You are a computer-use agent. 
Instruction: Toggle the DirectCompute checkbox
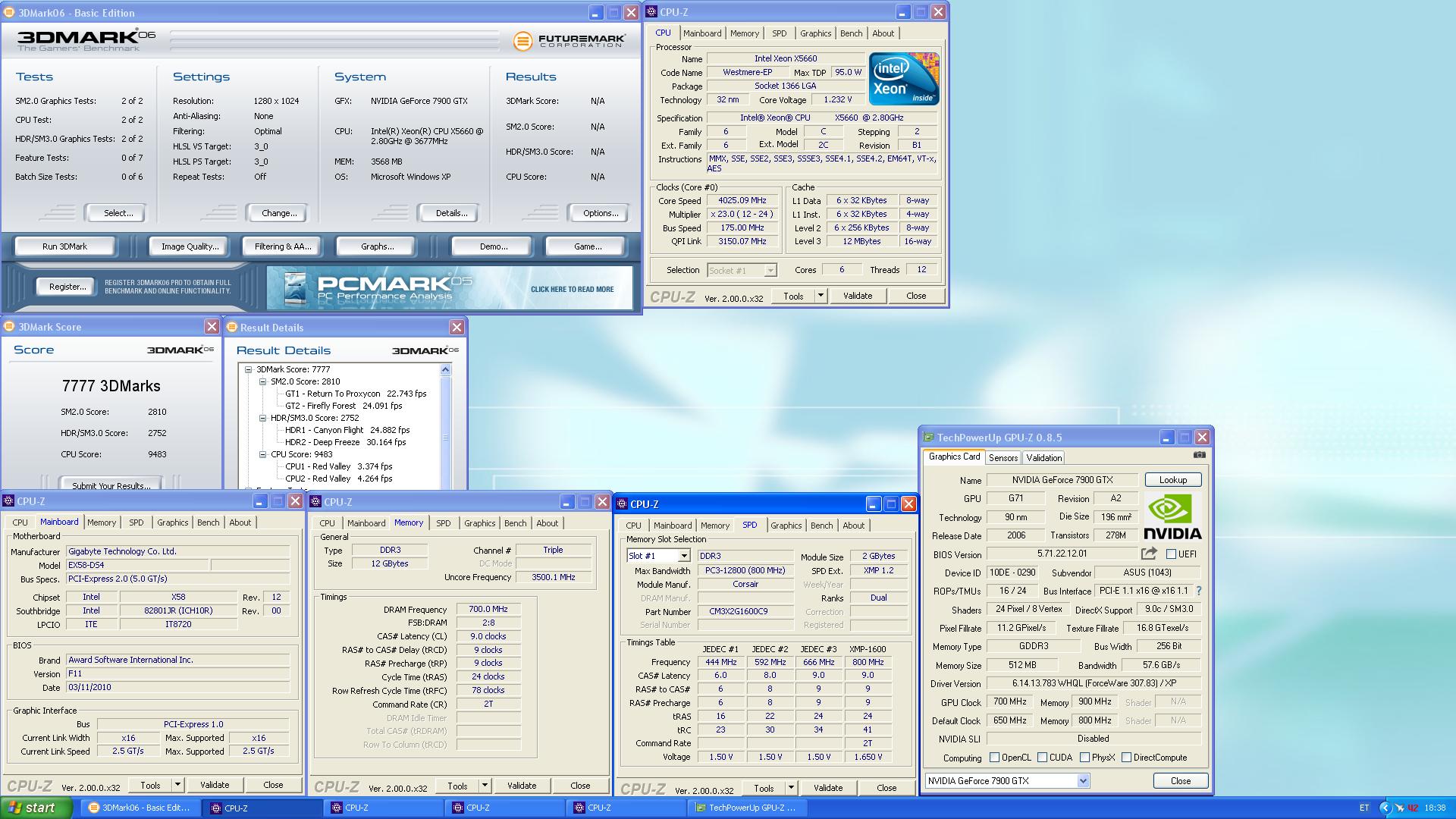pos(1126,757)
